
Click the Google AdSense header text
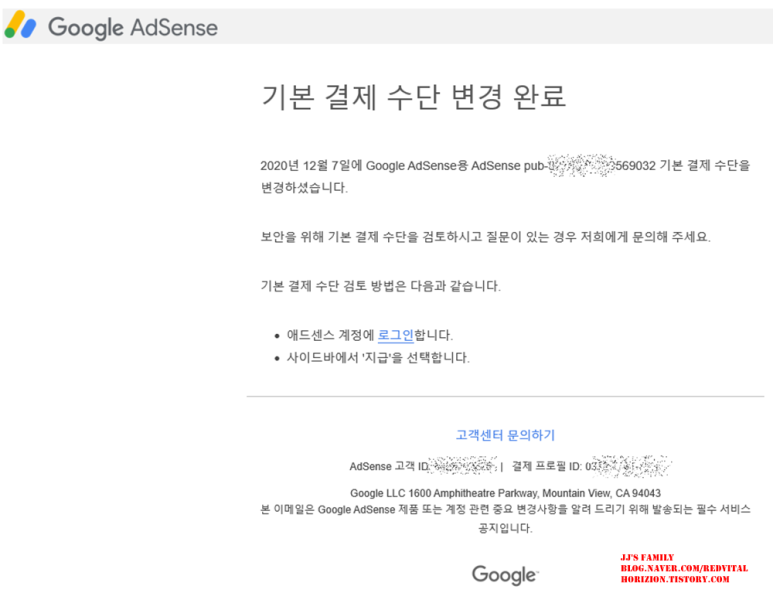pos(133,27)
